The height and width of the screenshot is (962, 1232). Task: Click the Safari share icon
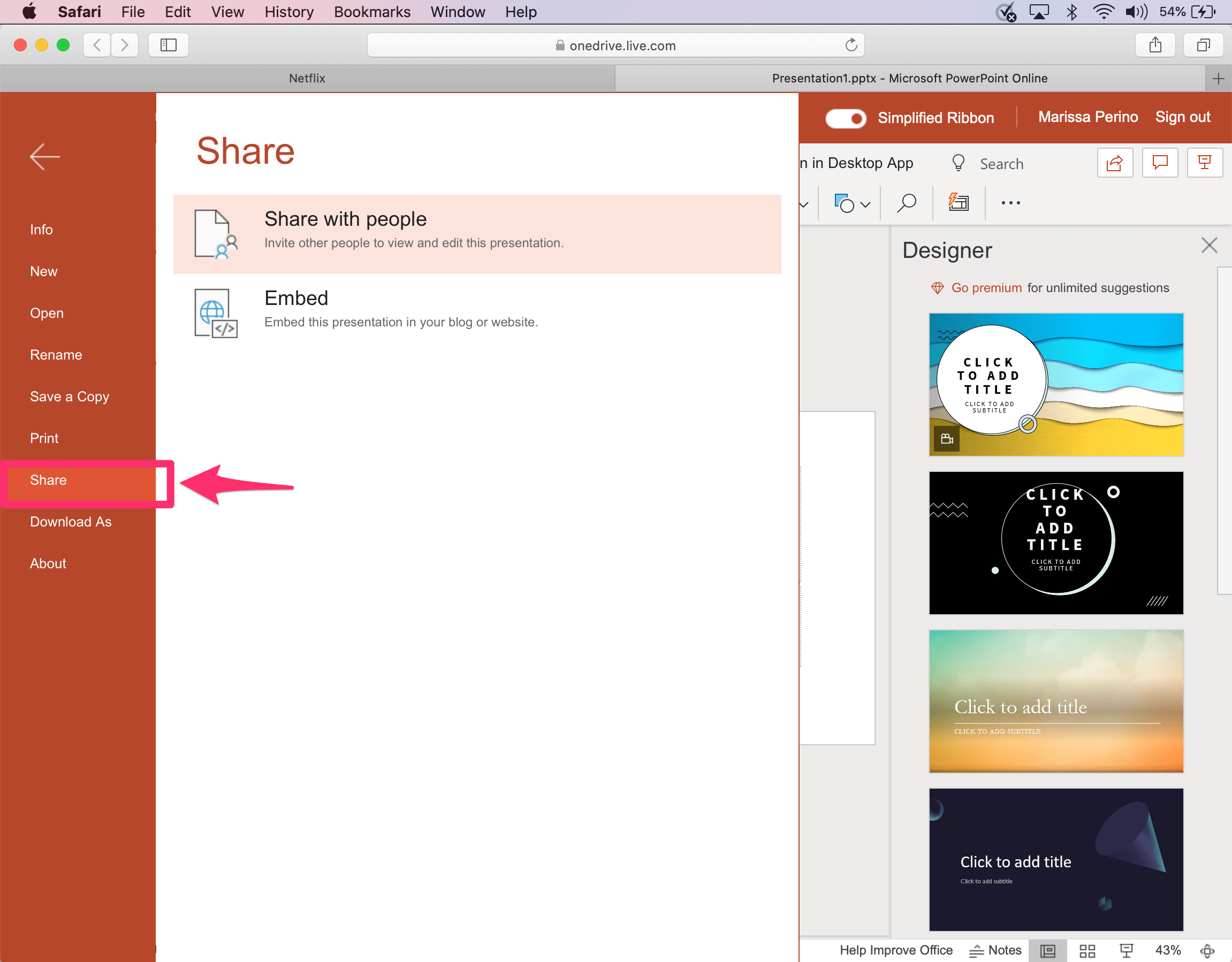[1155, 45]
